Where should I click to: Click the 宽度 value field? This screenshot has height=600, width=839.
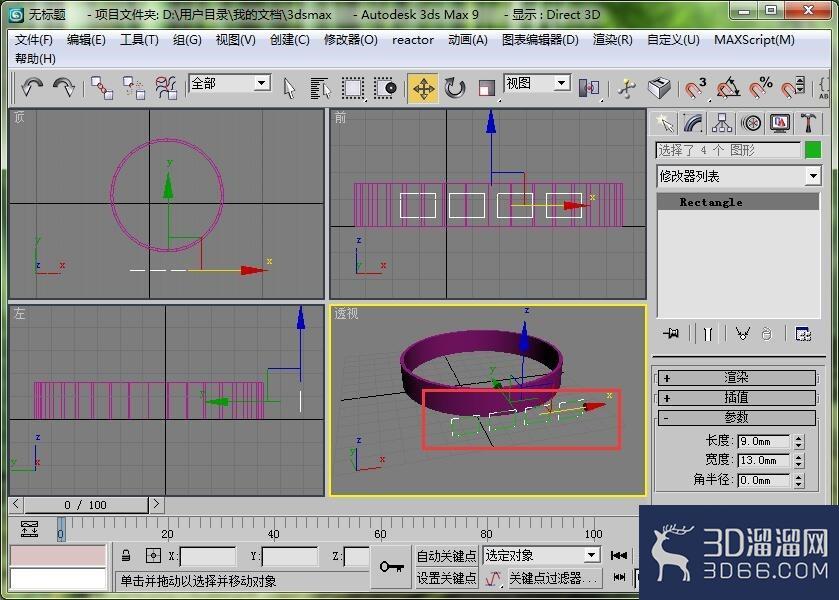pos(764,460)
